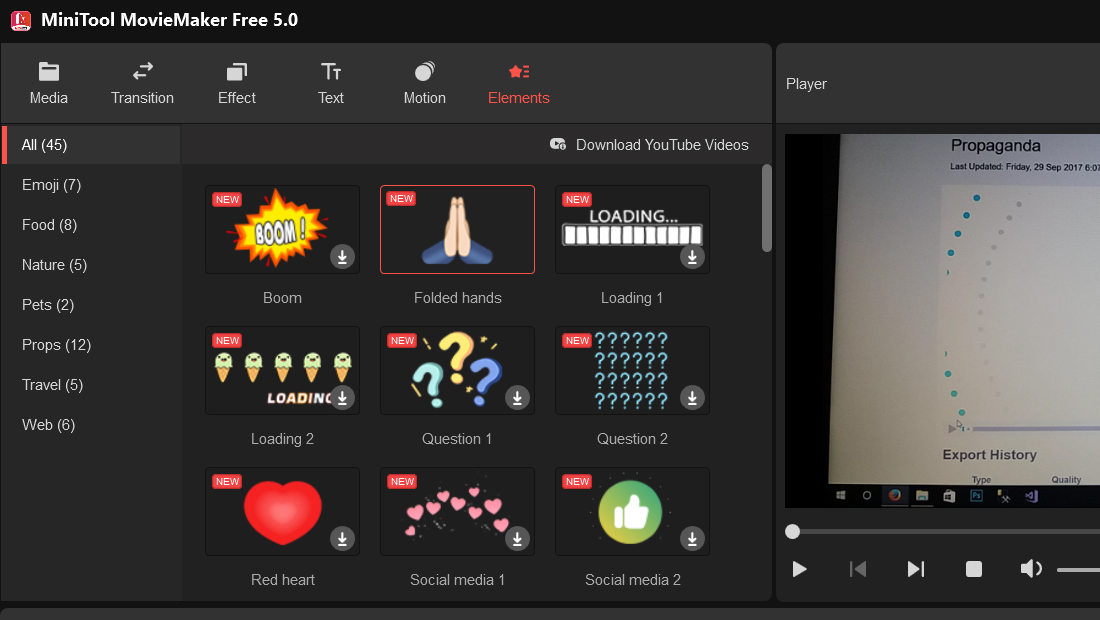Click the playback progress slider handle
The width and height of the screenshot is (1100, 620).
click(x=793, y=532)
